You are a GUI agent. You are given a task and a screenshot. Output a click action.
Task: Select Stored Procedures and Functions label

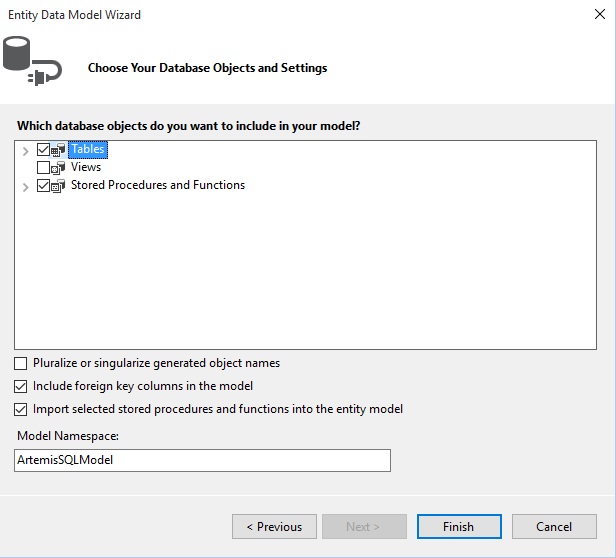(158, 185)
